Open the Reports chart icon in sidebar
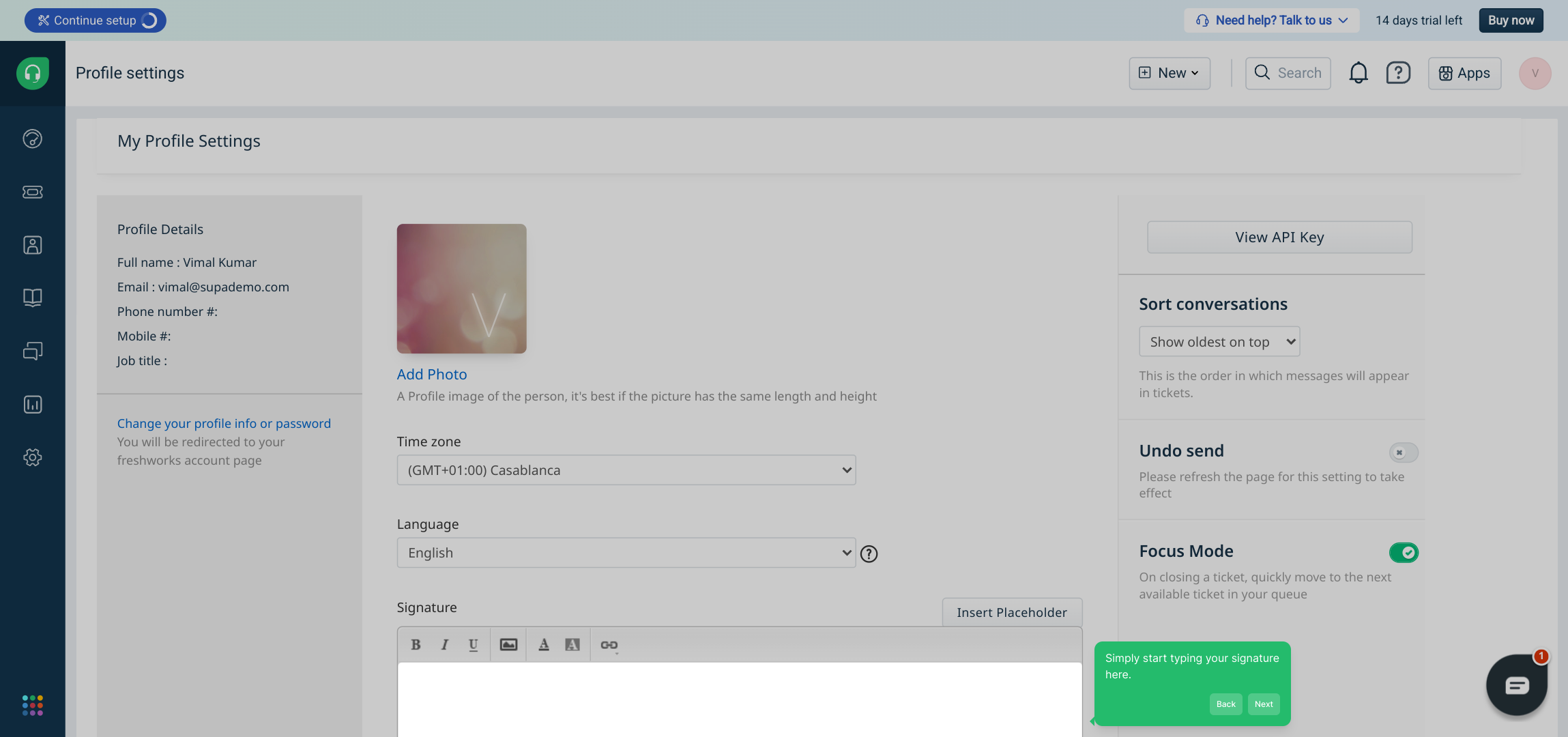This screenshot has width=1568, height=737. [32, 405]
